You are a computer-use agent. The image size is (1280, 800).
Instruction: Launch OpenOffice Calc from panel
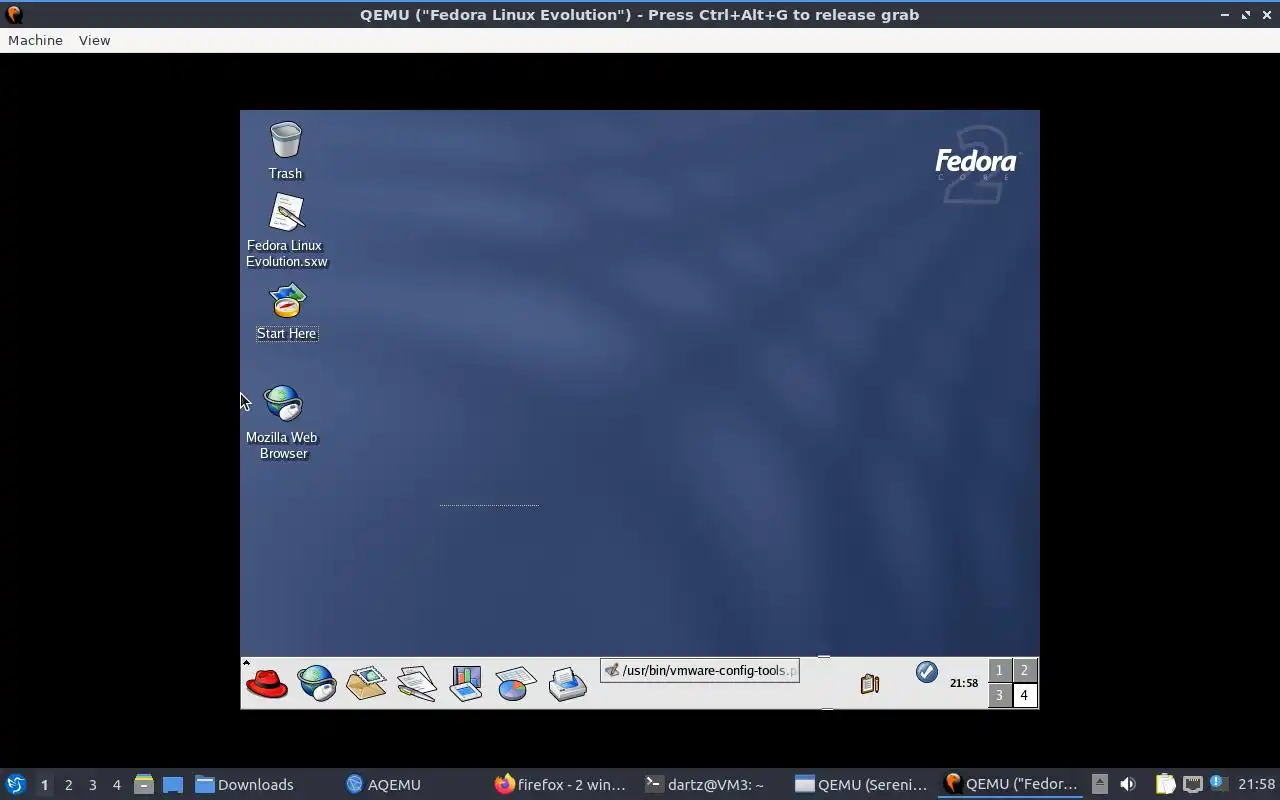[516, 684]
